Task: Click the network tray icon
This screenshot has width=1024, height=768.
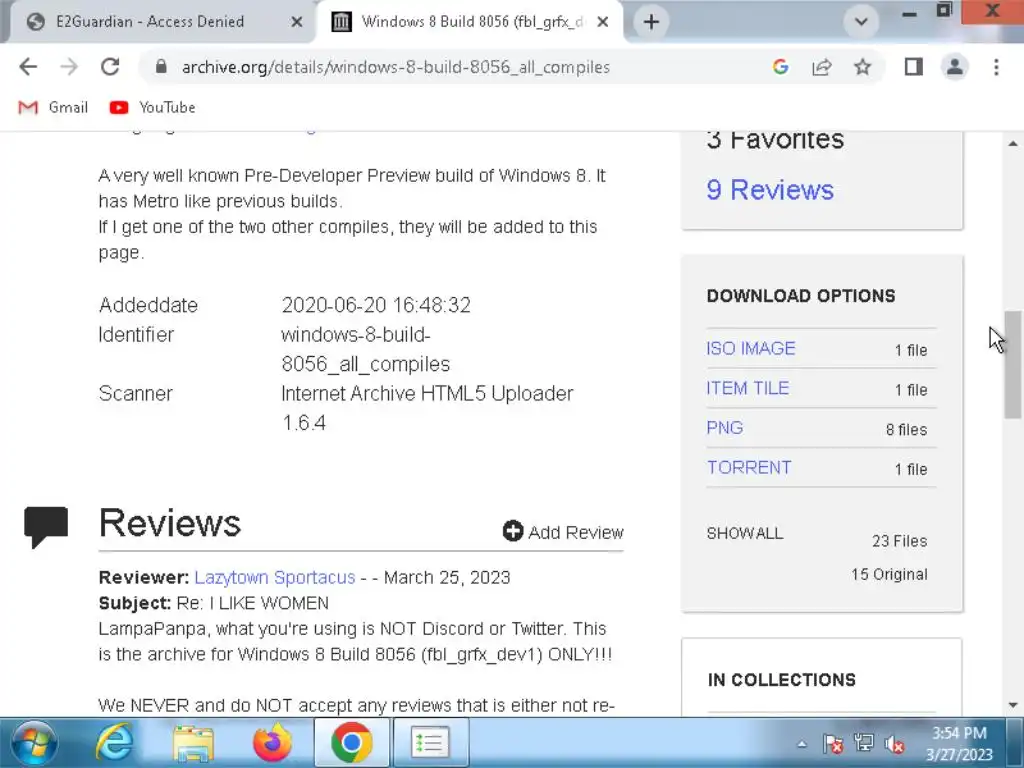Action: click(863, 744)
